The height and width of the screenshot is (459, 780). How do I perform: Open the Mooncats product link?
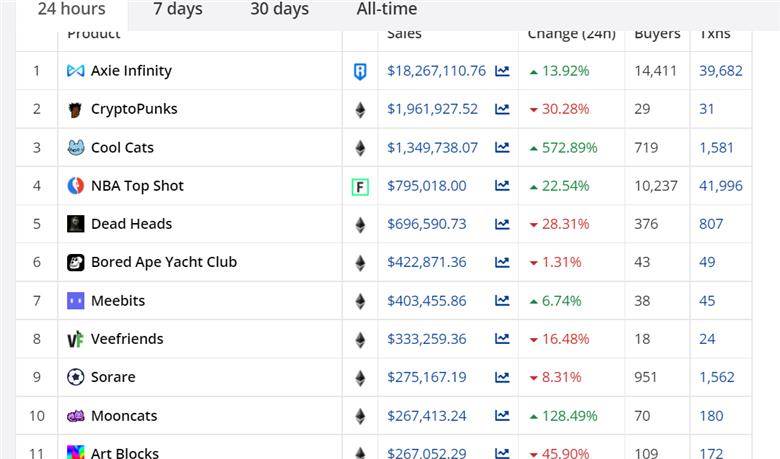click(124, 416)
